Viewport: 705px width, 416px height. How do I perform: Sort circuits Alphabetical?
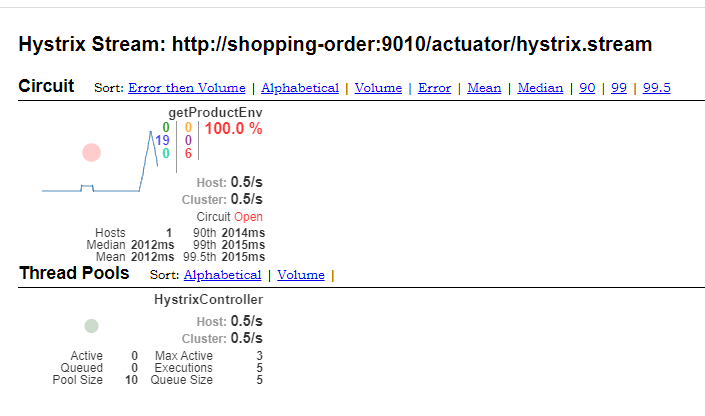click(x=300, y=88)
